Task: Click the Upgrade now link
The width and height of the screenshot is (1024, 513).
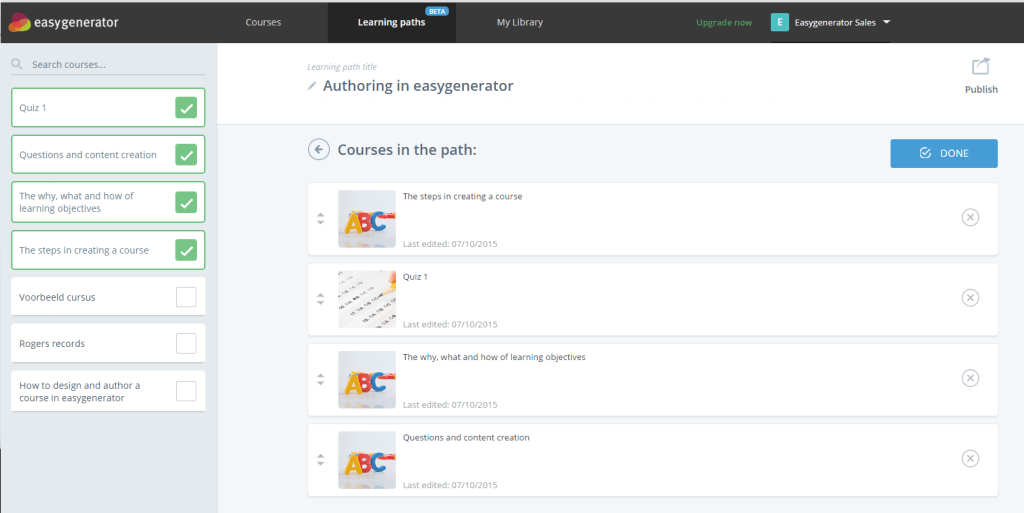Action: pos(724,23)
